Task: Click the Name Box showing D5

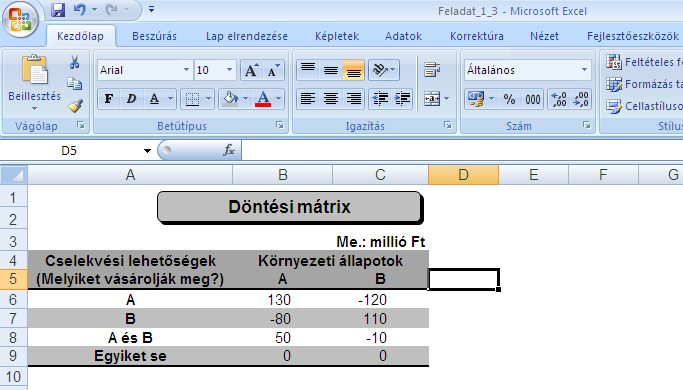Action: [69, 151]
